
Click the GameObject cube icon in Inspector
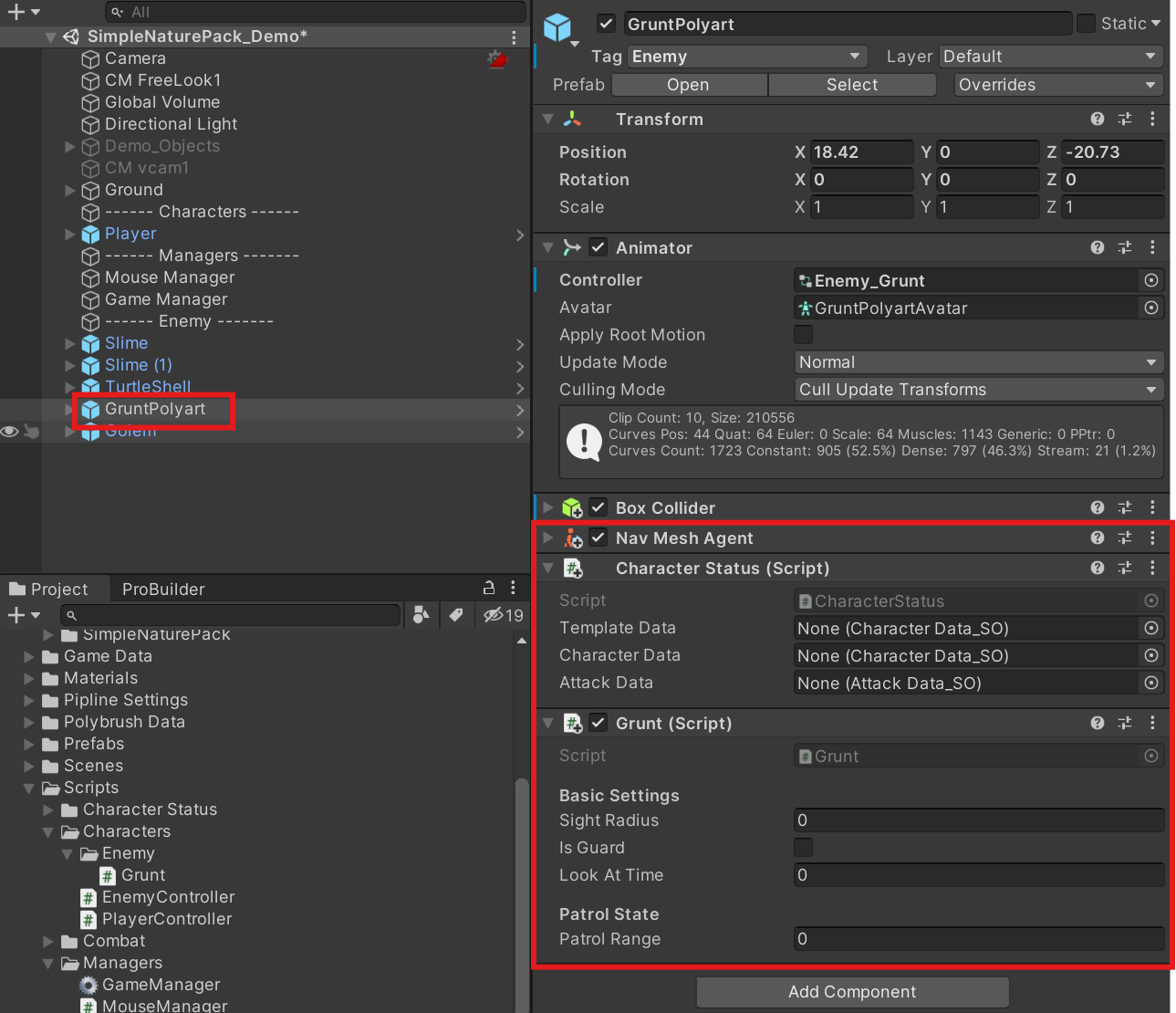coord(557,27)
